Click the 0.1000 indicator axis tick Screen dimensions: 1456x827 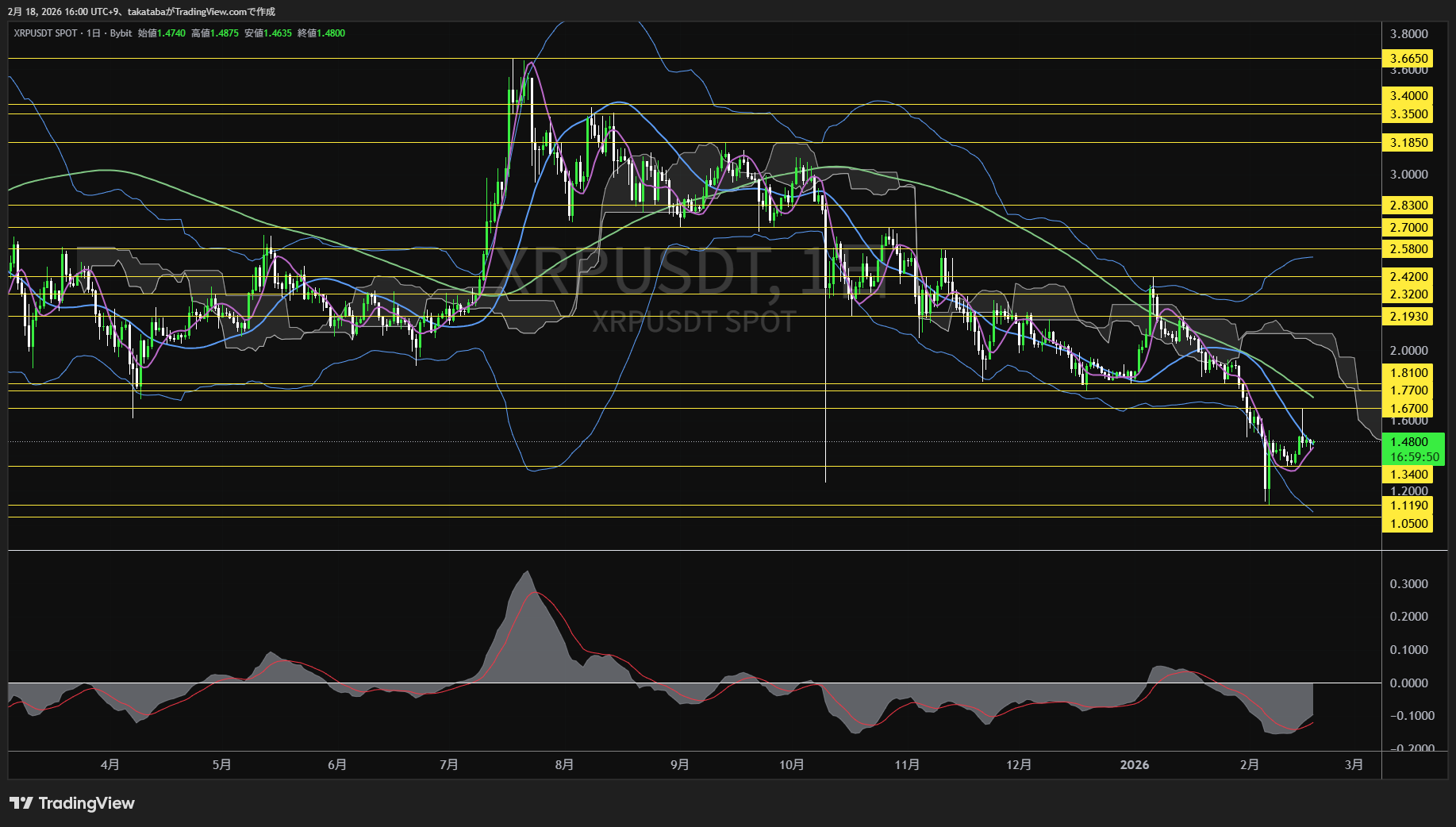pos(1408,649)
